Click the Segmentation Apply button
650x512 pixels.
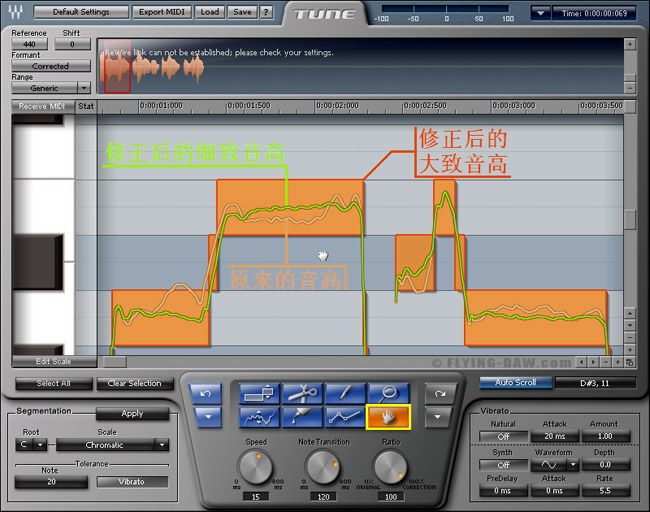[133, 414]
